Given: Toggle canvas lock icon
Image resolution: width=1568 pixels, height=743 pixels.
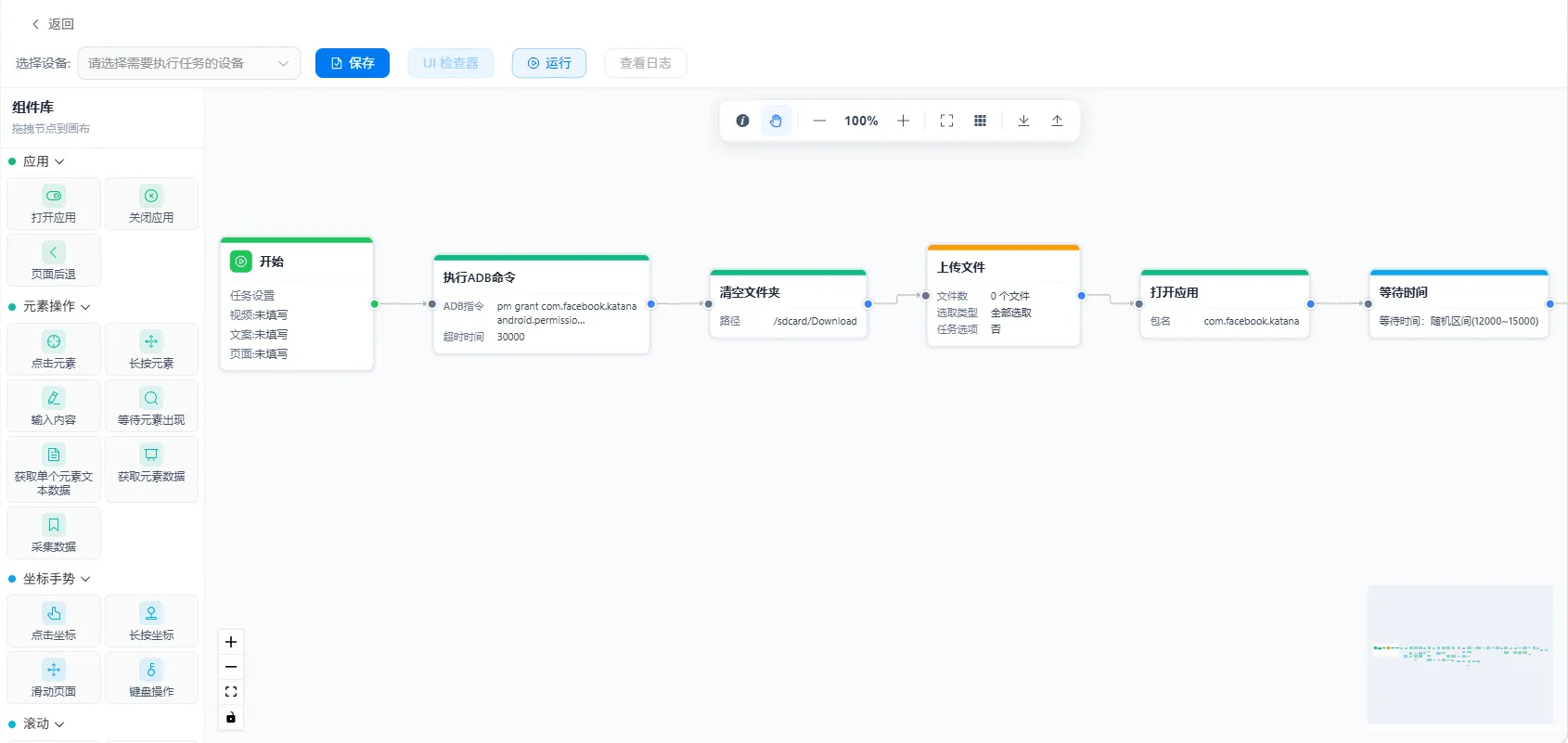Looking at the screenshot, I should [231, 717].
